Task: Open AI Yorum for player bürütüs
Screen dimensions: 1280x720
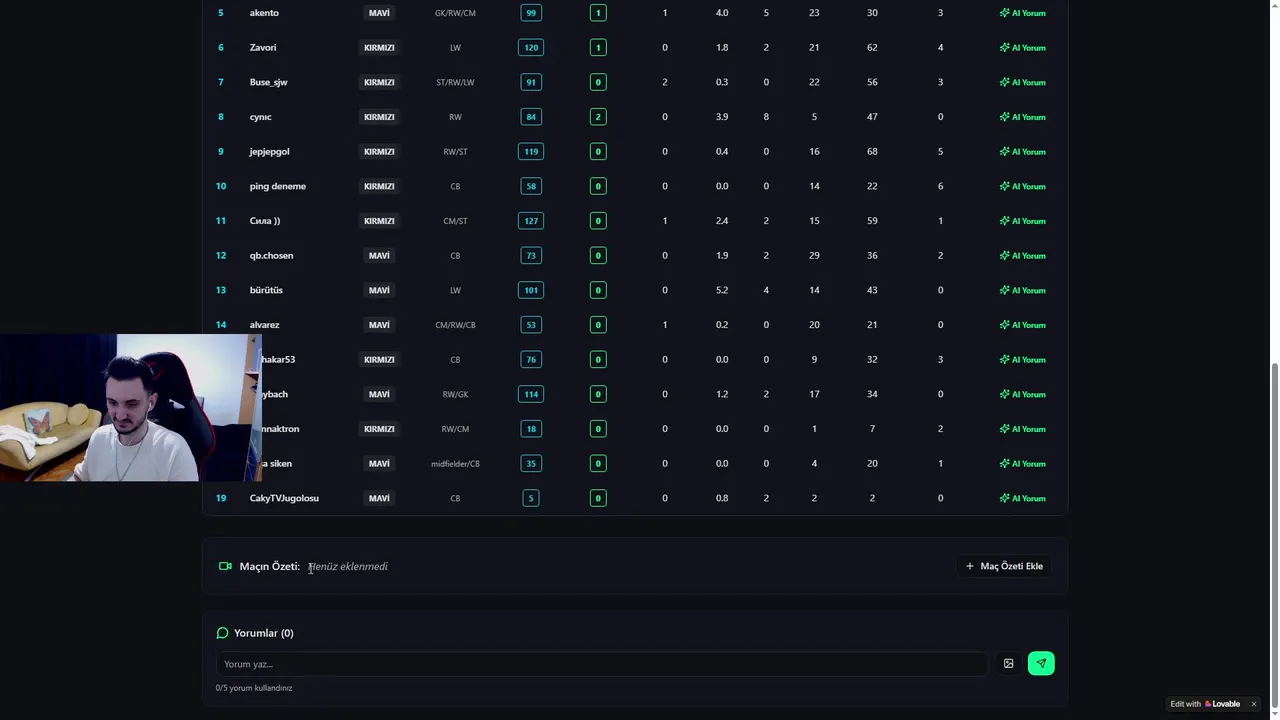Action: pos(1022,290)
